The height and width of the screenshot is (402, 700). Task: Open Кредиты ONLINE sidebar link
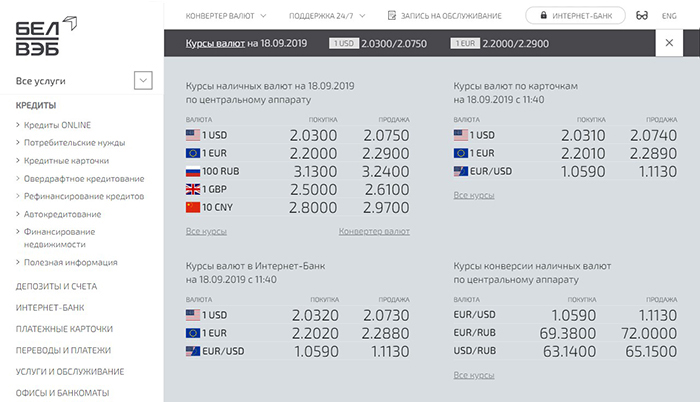58,125
